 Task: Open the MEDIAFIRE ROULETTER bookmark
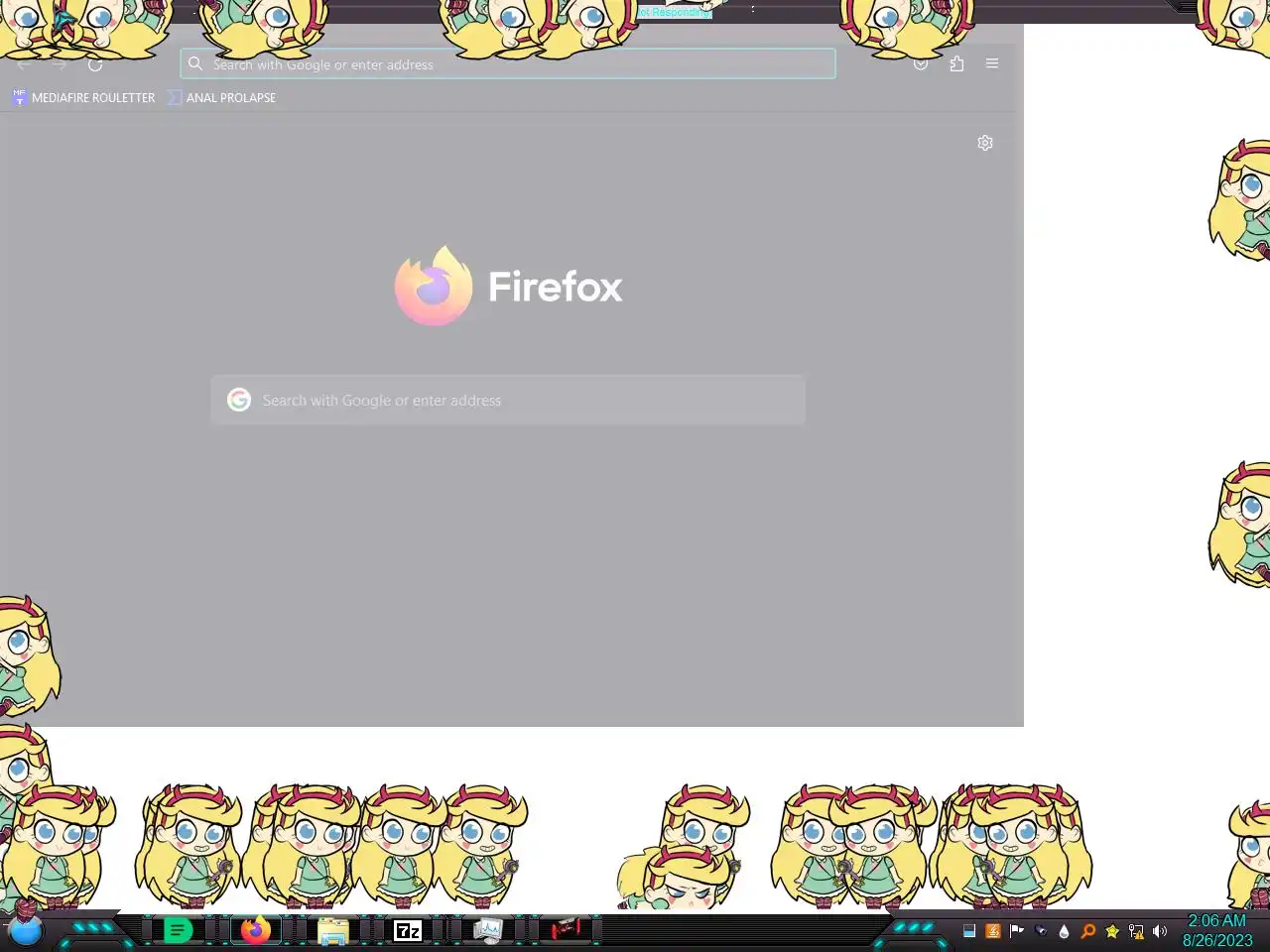[x=83, y=97]
